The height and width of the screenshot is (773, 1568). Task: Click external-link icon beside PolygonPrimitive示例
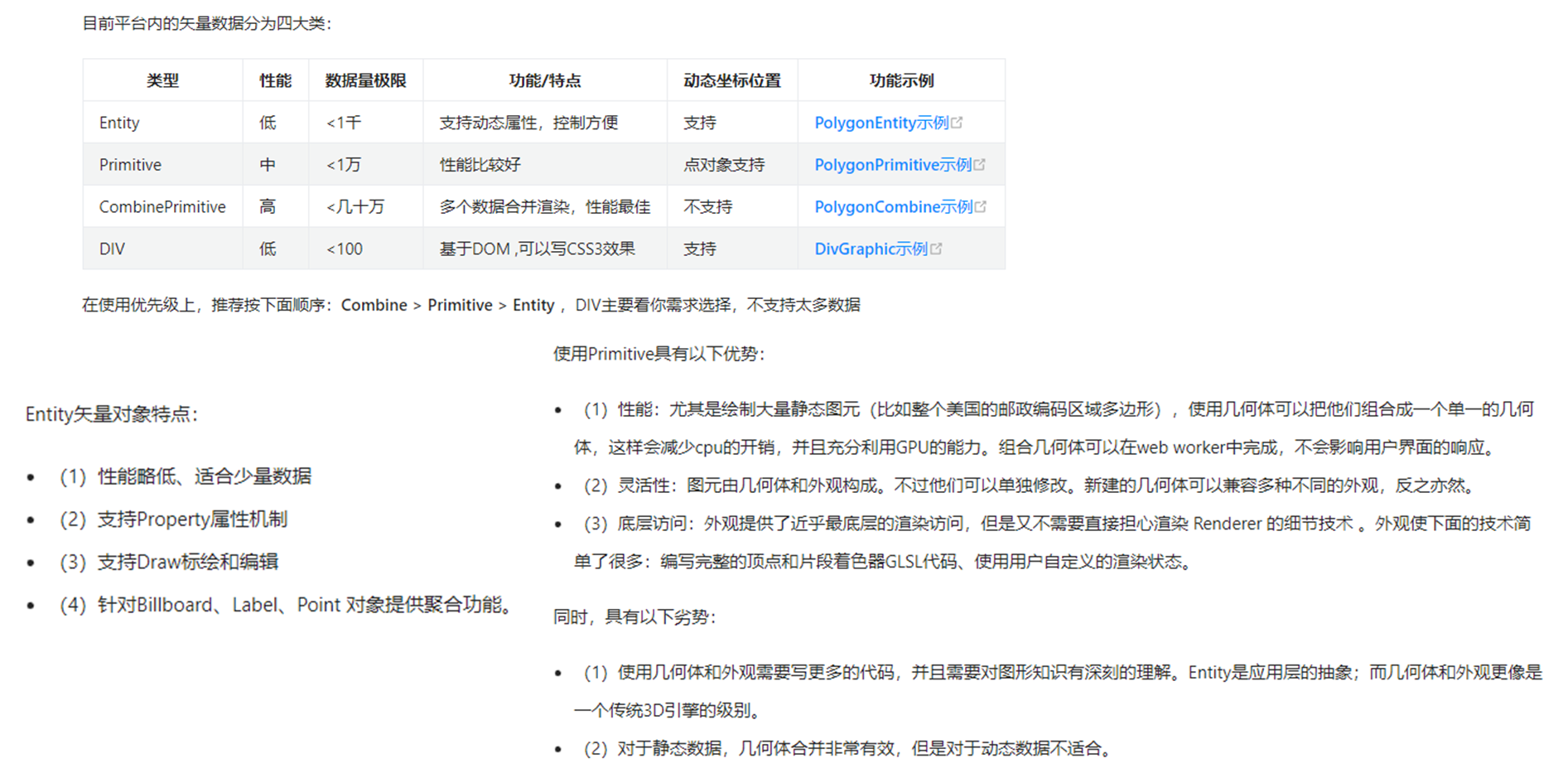[x=980, y=165]
